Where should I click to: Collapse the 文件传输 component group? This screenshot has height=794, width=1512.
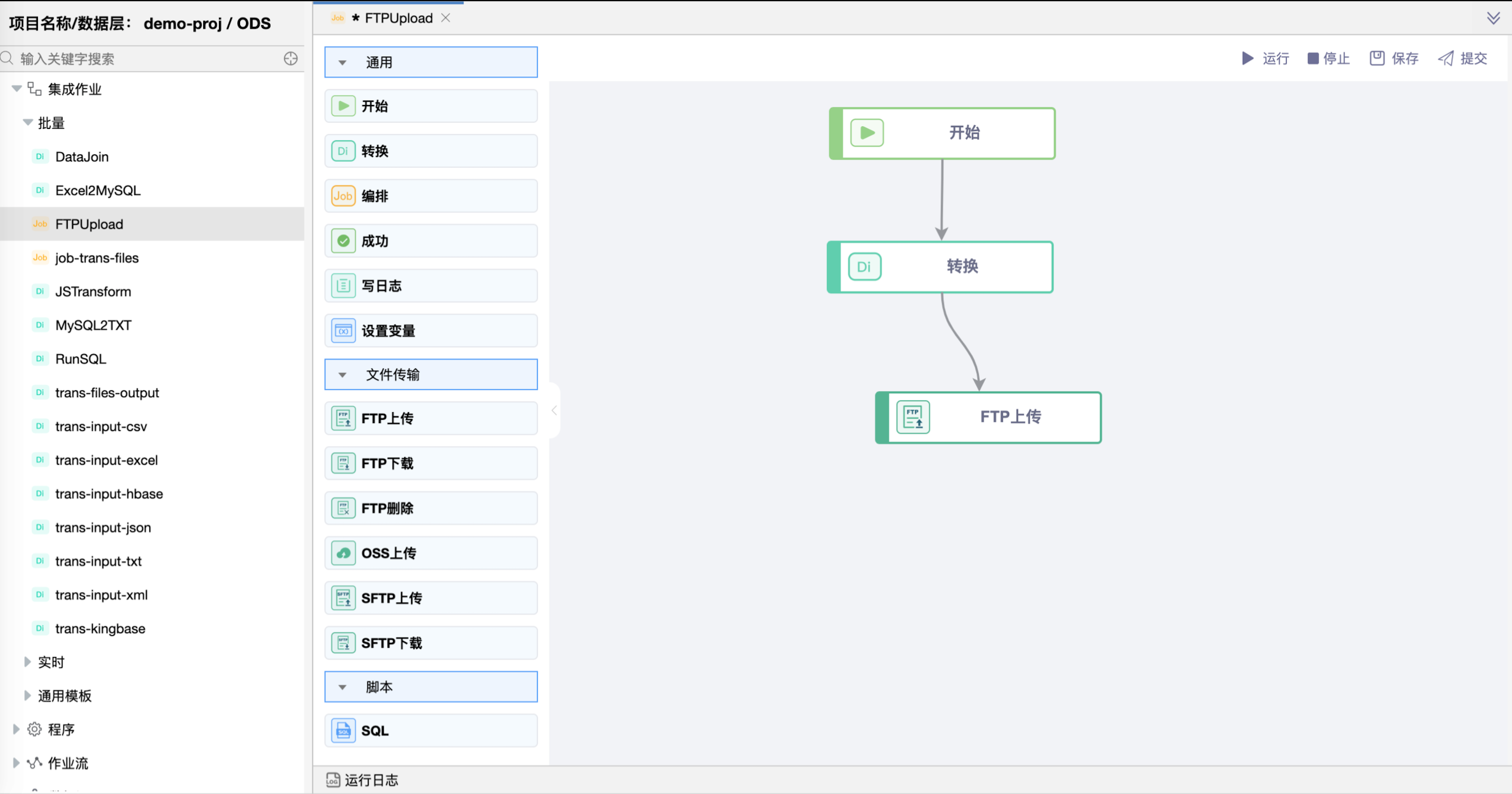(342, 375)
